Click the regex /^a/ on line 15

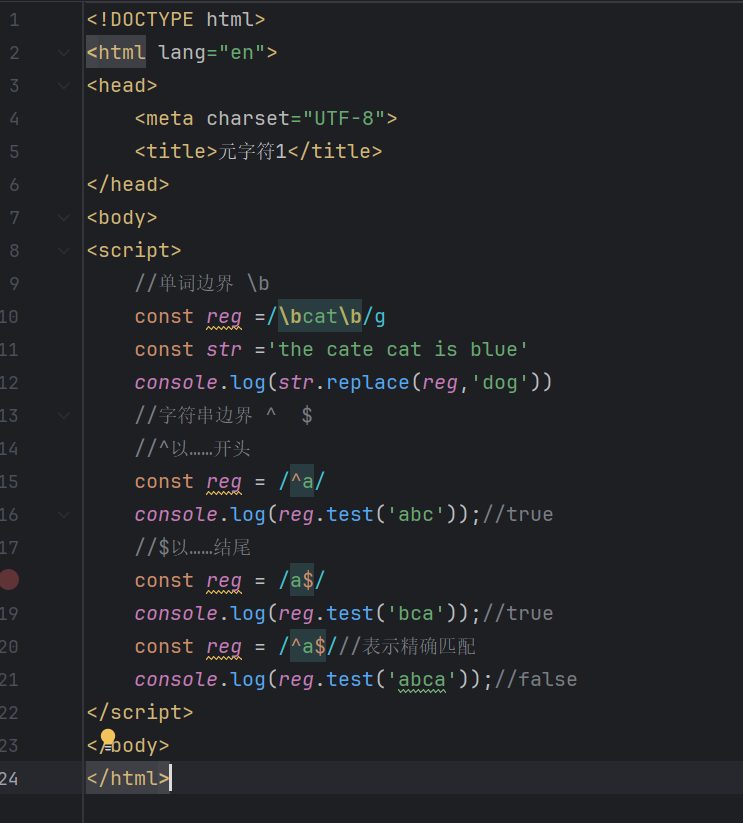pos(302,481)
